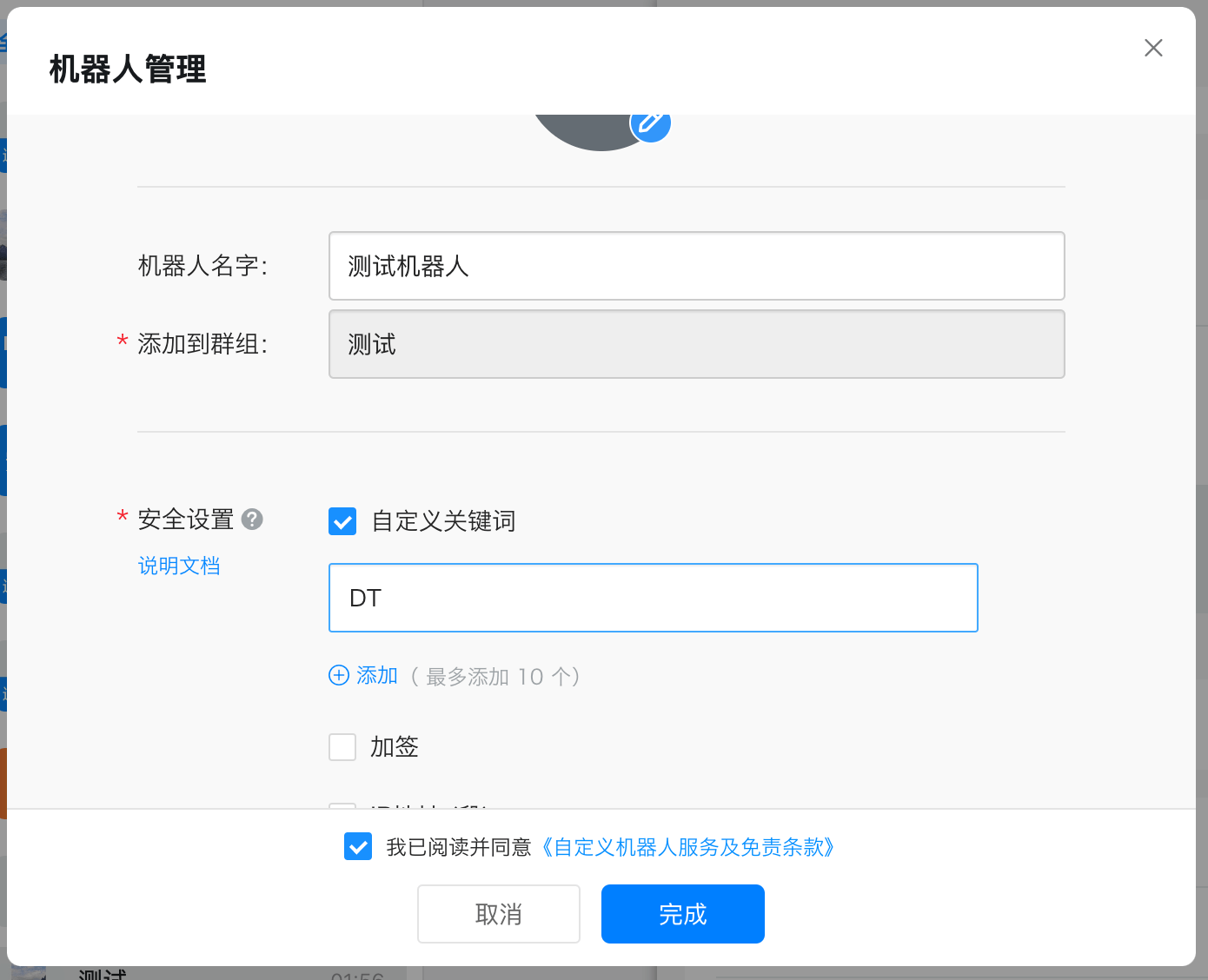This screenshot has width=1208, height=980.
Task: Open the 安全设置 help question-mark icon
Action: pos(252,520)
